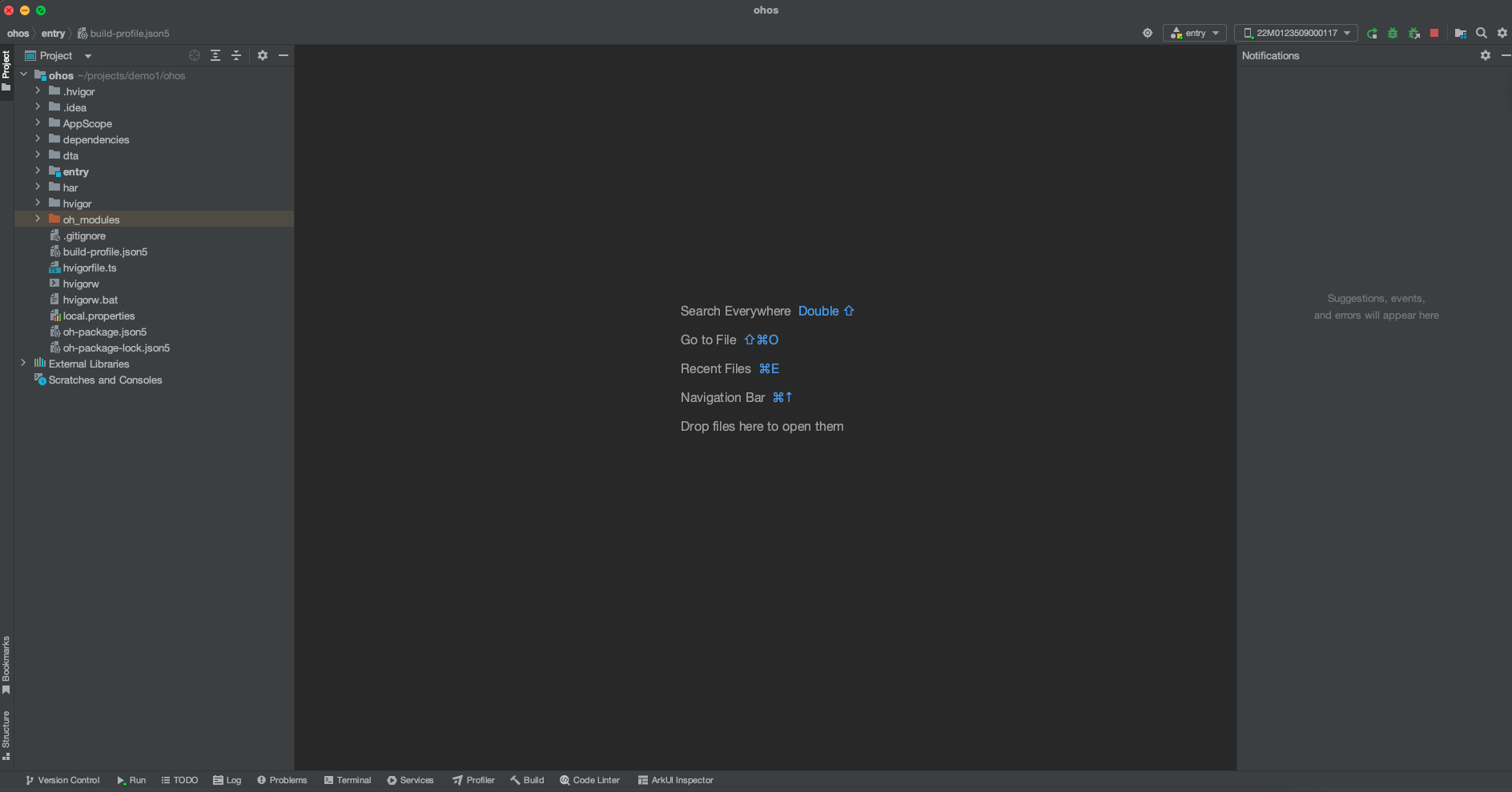Screen dimensions: 1512x792
Task: Click the green Run/Rerun icon in toolbar
Action: (x=1372, y=33)
